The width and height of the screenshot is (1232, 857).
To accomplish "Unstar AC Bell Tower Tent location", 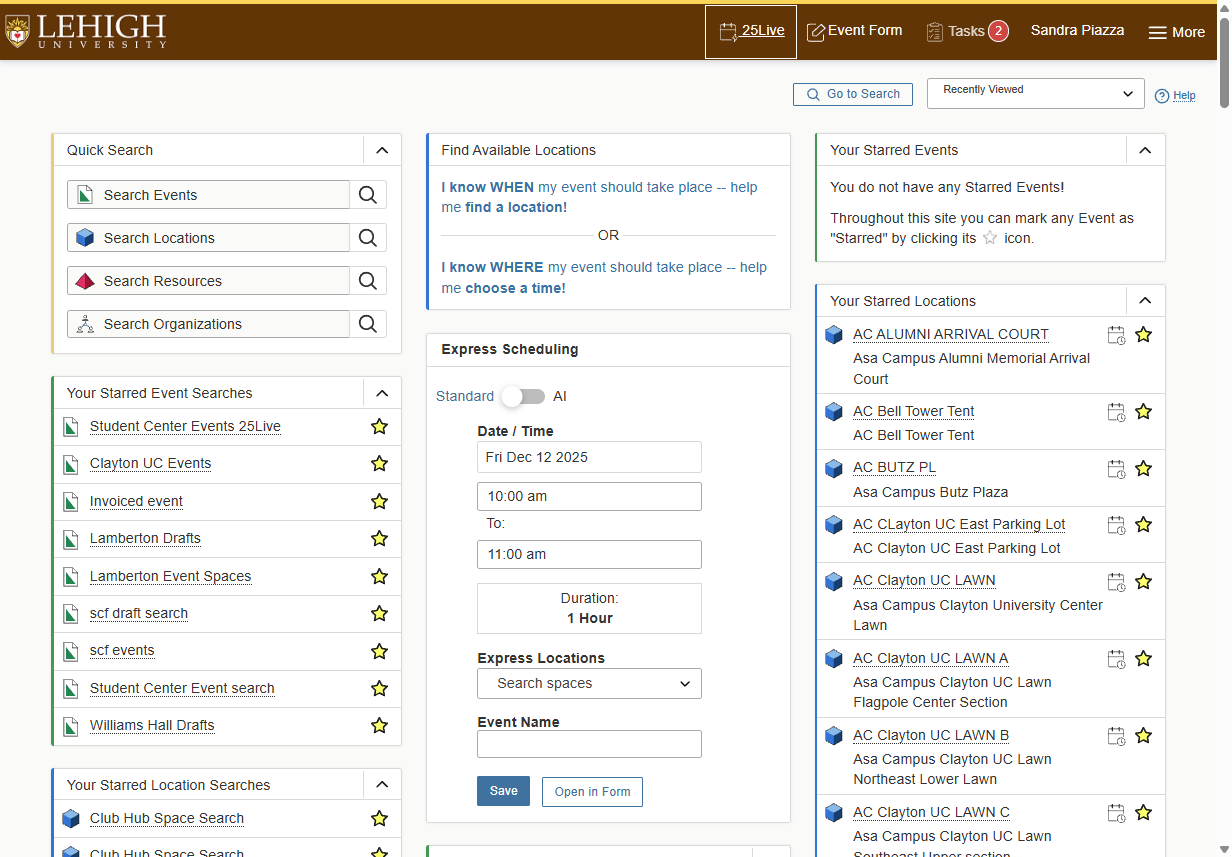I will click(1143, 411).
